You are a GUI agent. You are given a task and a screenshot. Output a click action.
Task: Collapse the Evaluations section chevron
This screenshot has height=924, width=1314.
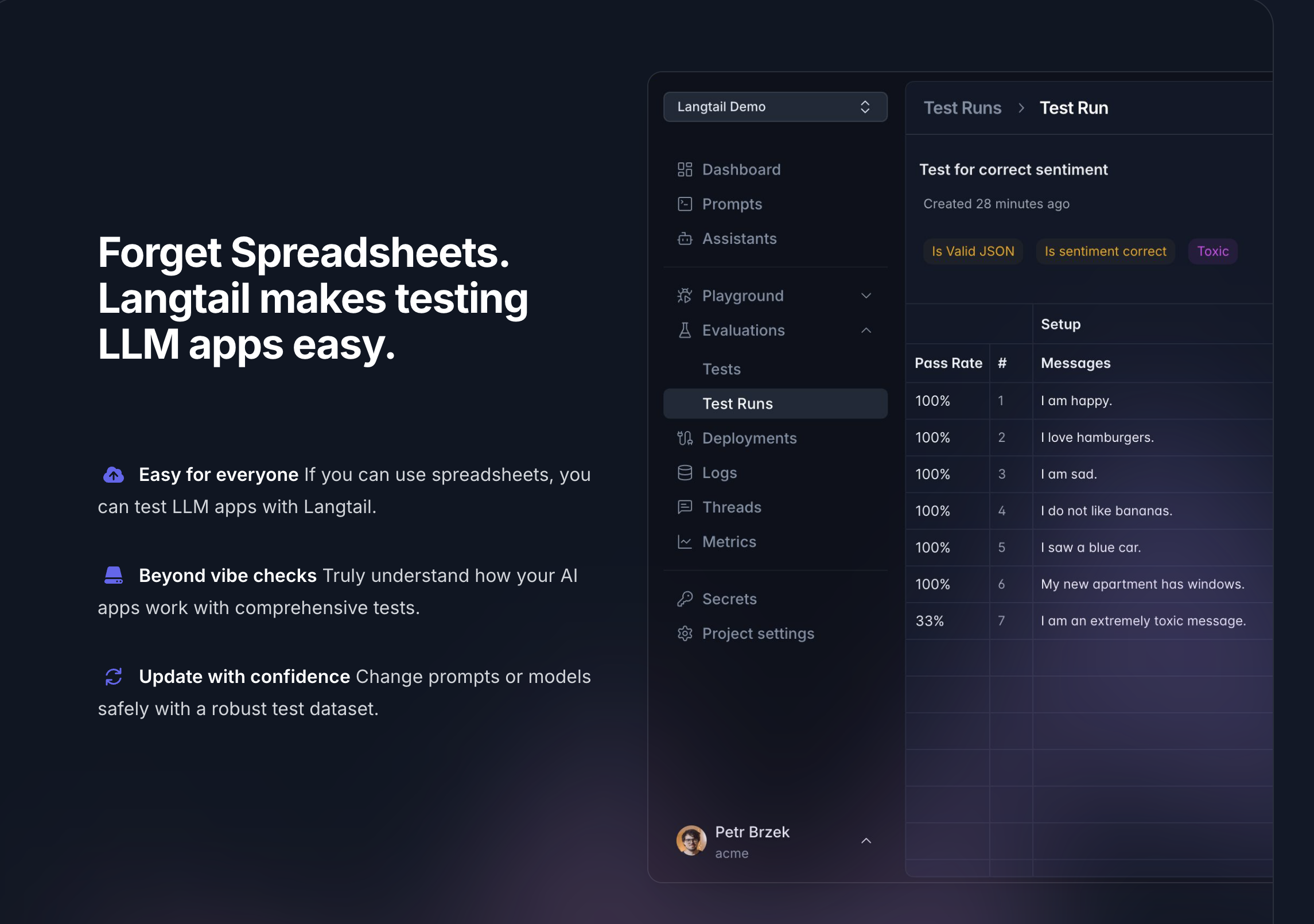[x=866, y=331]
